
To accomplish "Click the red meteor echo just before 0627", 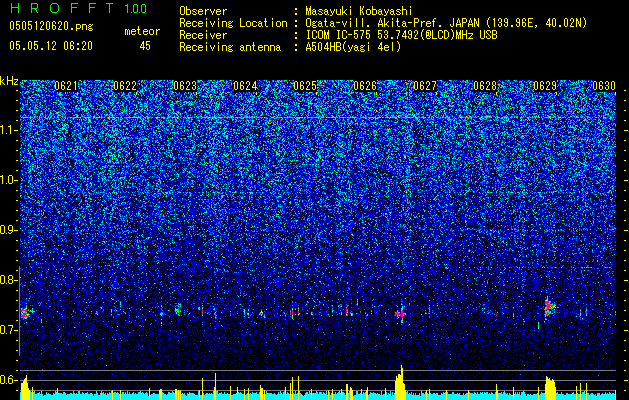I will coord(400,314).
